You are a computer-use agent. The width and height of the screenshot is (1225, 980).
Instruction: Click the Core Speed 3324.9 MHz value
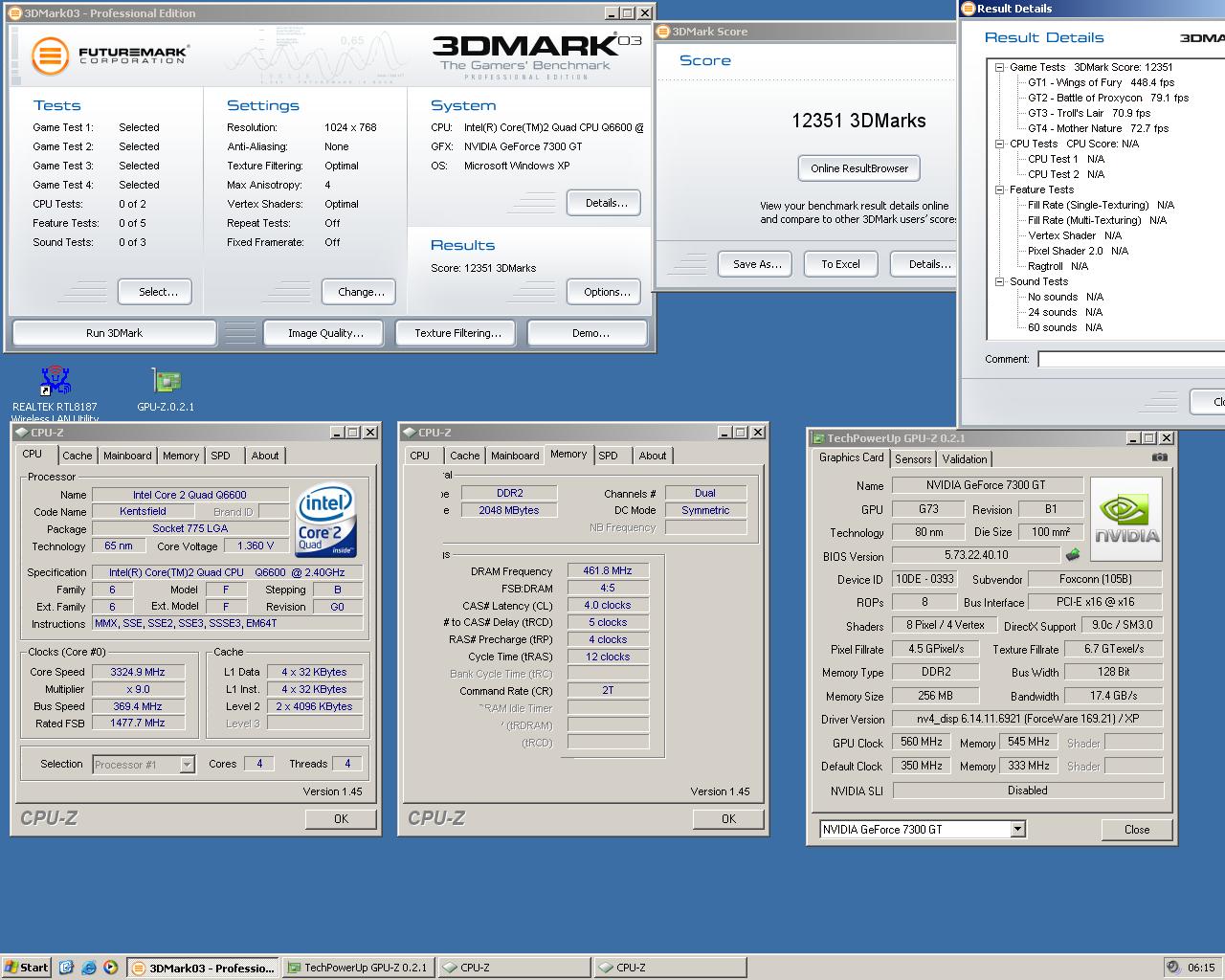(x=138, y=672)
